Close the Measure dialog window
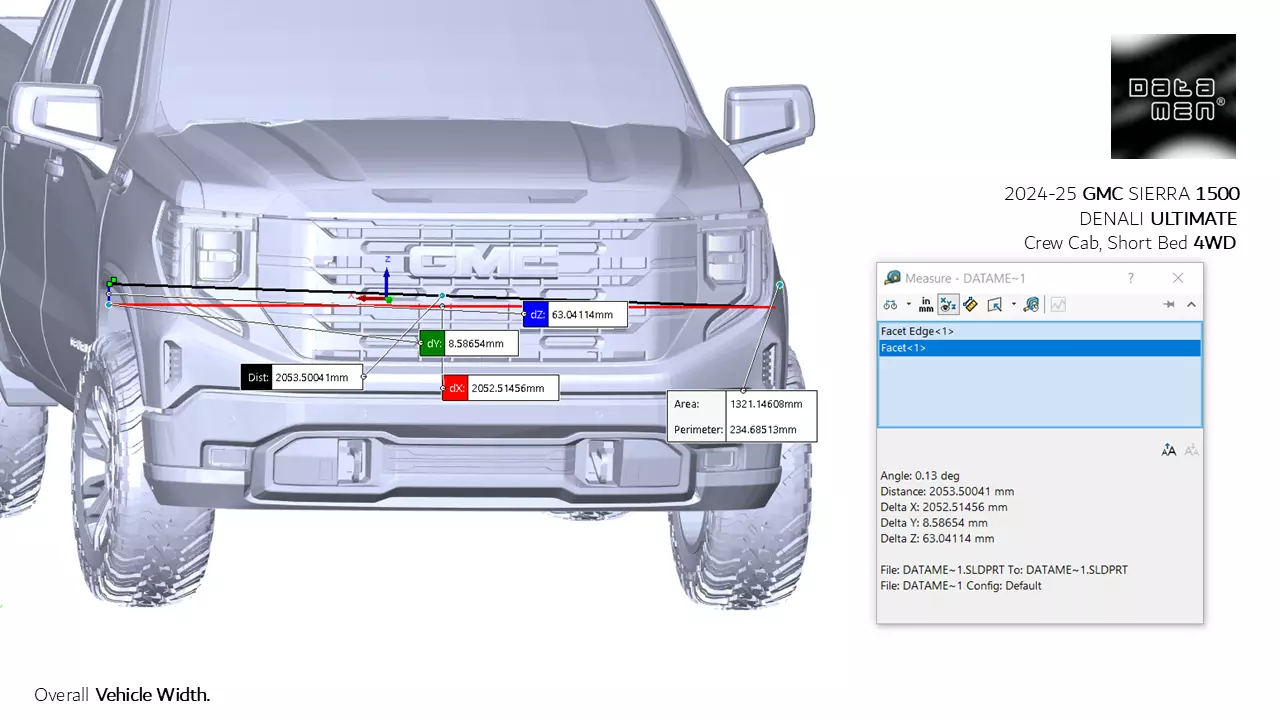The width and height of the screenshot is (1280, 720). tap(1178, 278)
